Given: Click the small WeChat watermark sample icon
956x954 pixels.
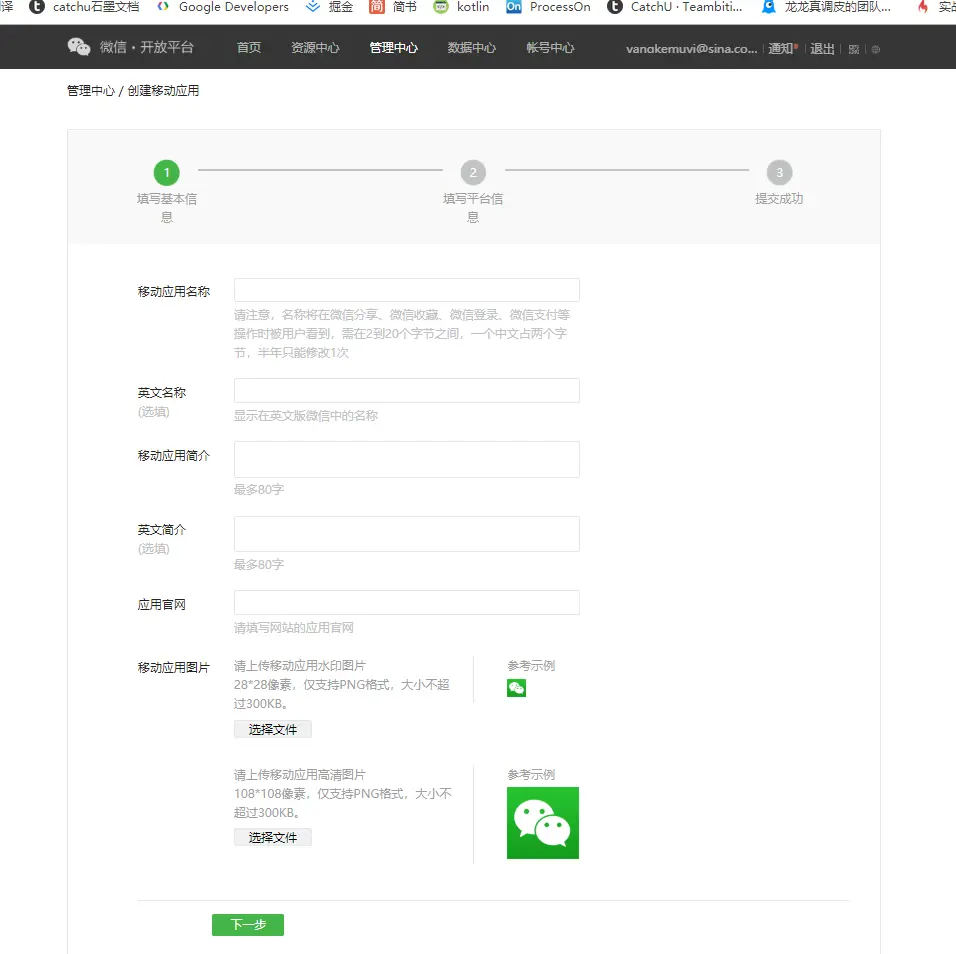Looking at the screenshot, I should (515, 688).
